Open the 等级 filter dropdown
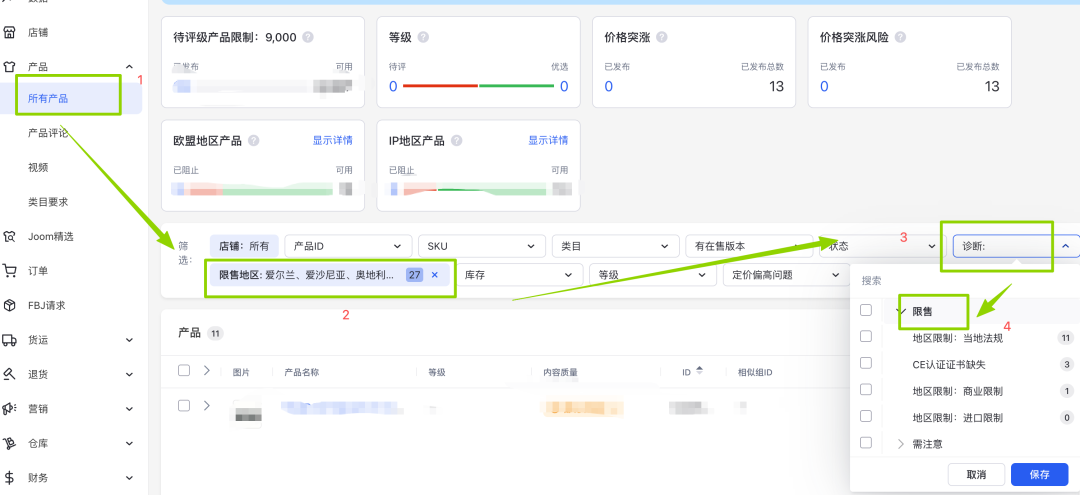 click(653, 275)
